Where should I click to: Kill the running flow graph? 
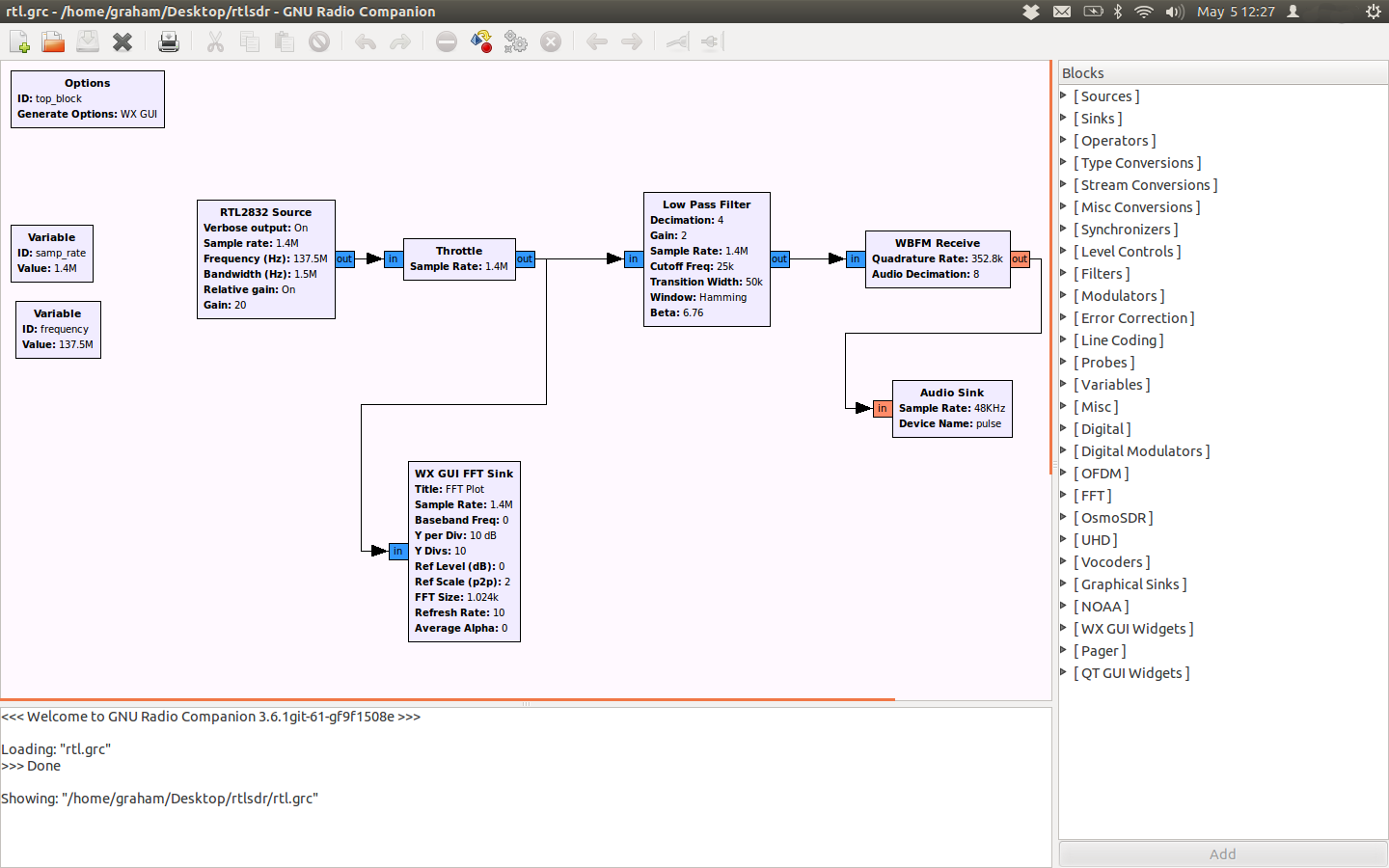click(551, 41)
